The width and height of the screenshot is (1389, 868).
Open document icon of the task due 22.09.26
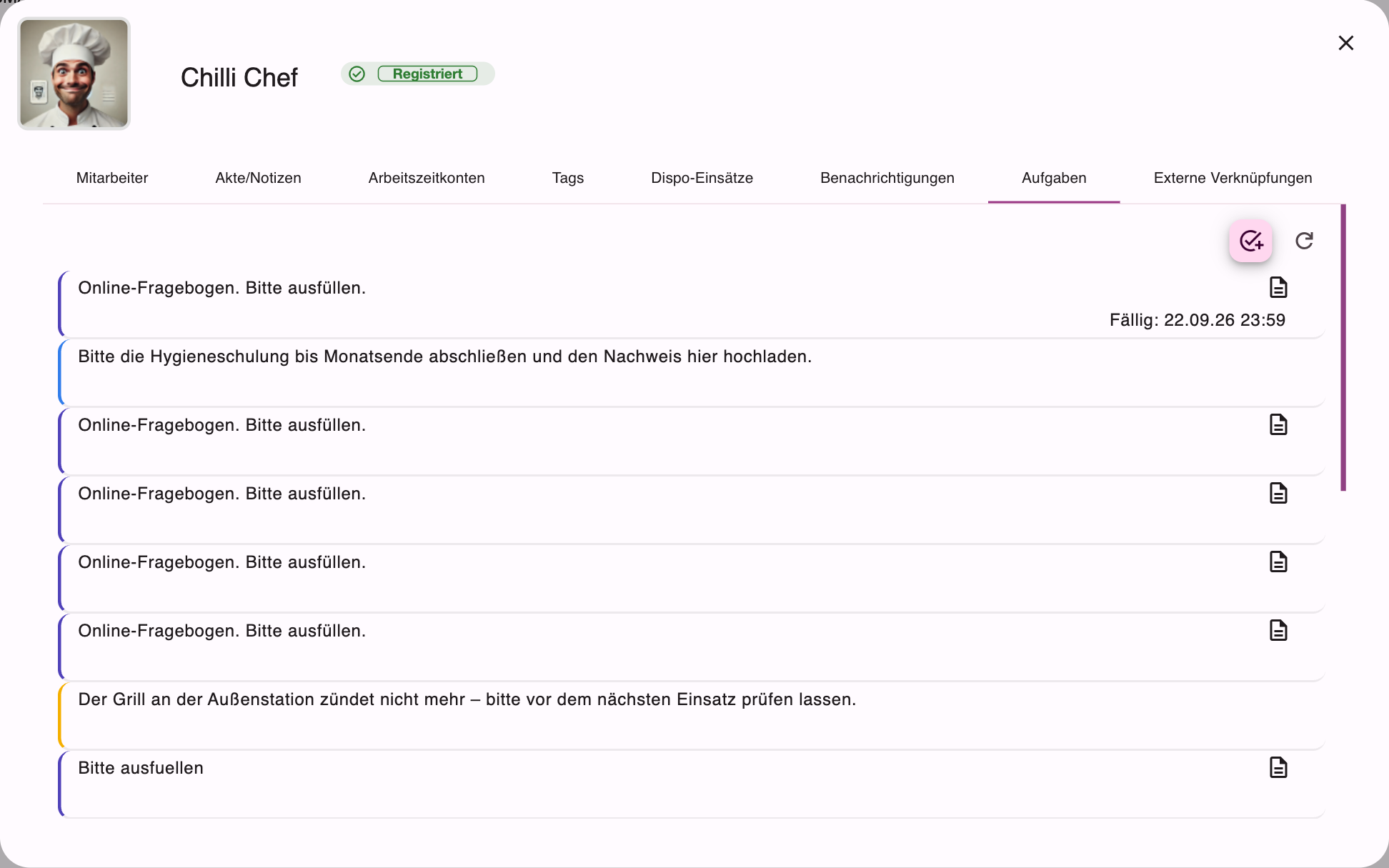[x=1278, y=287]
